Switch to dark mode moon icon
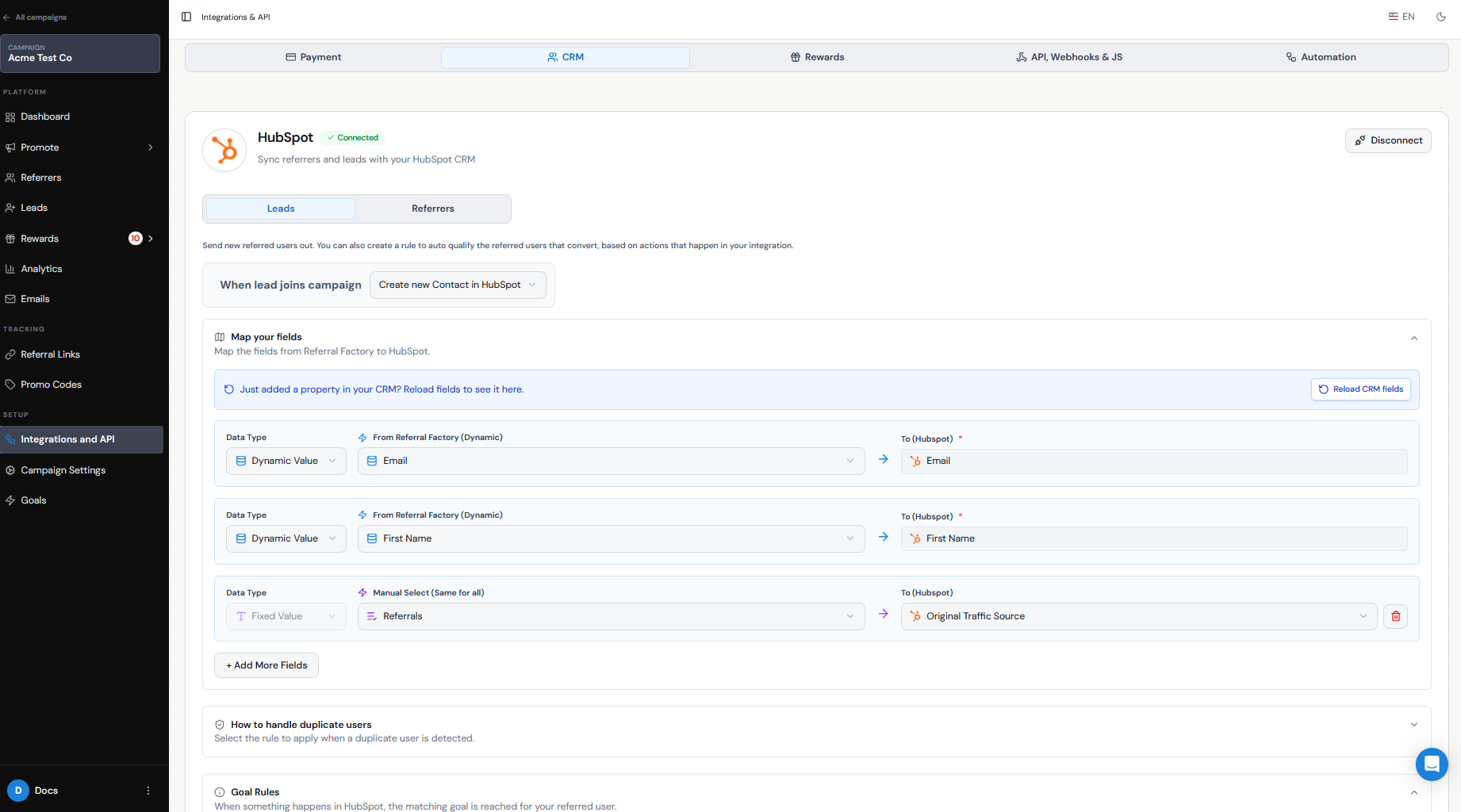 (1441, 17)
